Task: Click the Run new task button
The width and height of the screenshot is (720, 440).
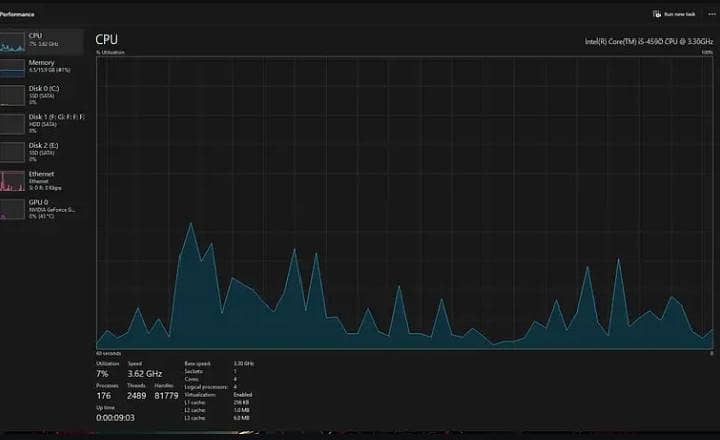Action: (674, 14)
